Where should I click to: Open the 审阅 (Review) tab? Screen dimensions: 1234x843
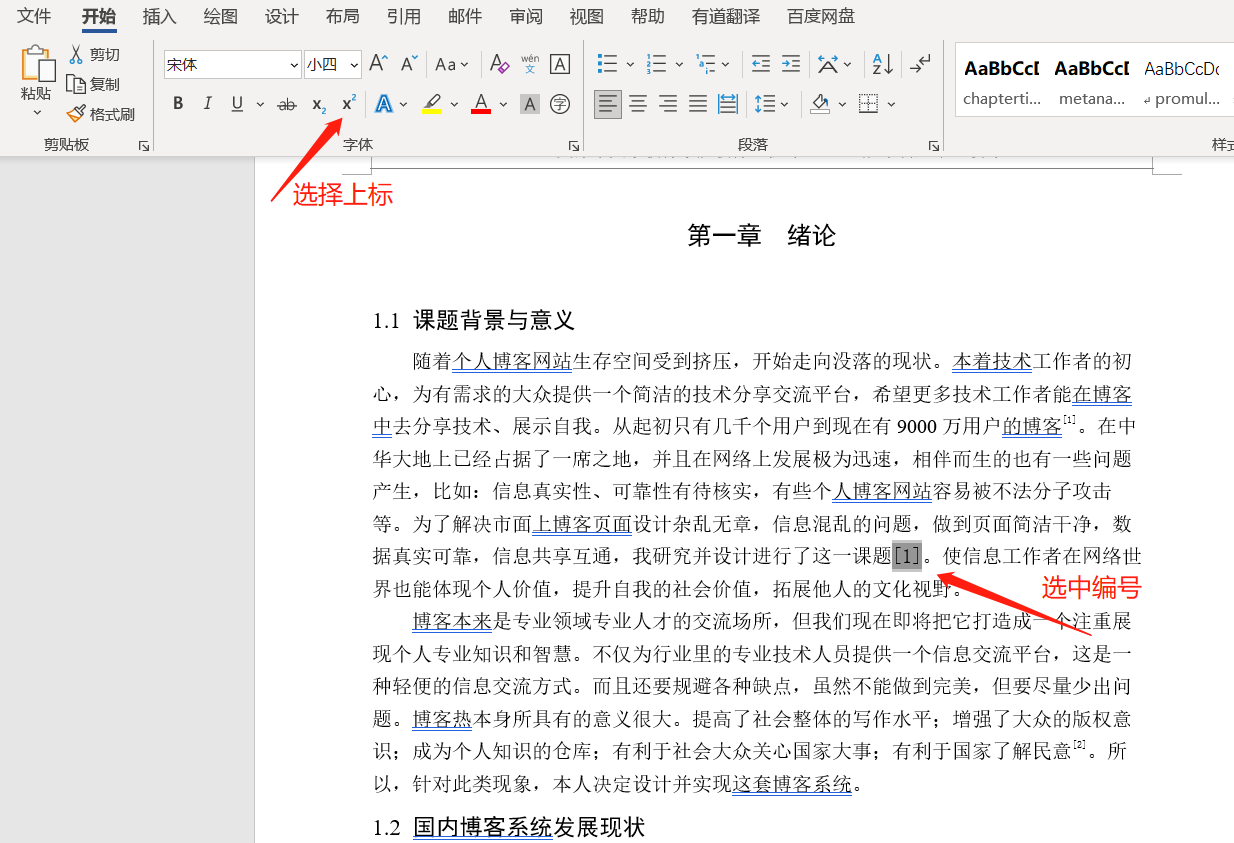click(525, 16)
